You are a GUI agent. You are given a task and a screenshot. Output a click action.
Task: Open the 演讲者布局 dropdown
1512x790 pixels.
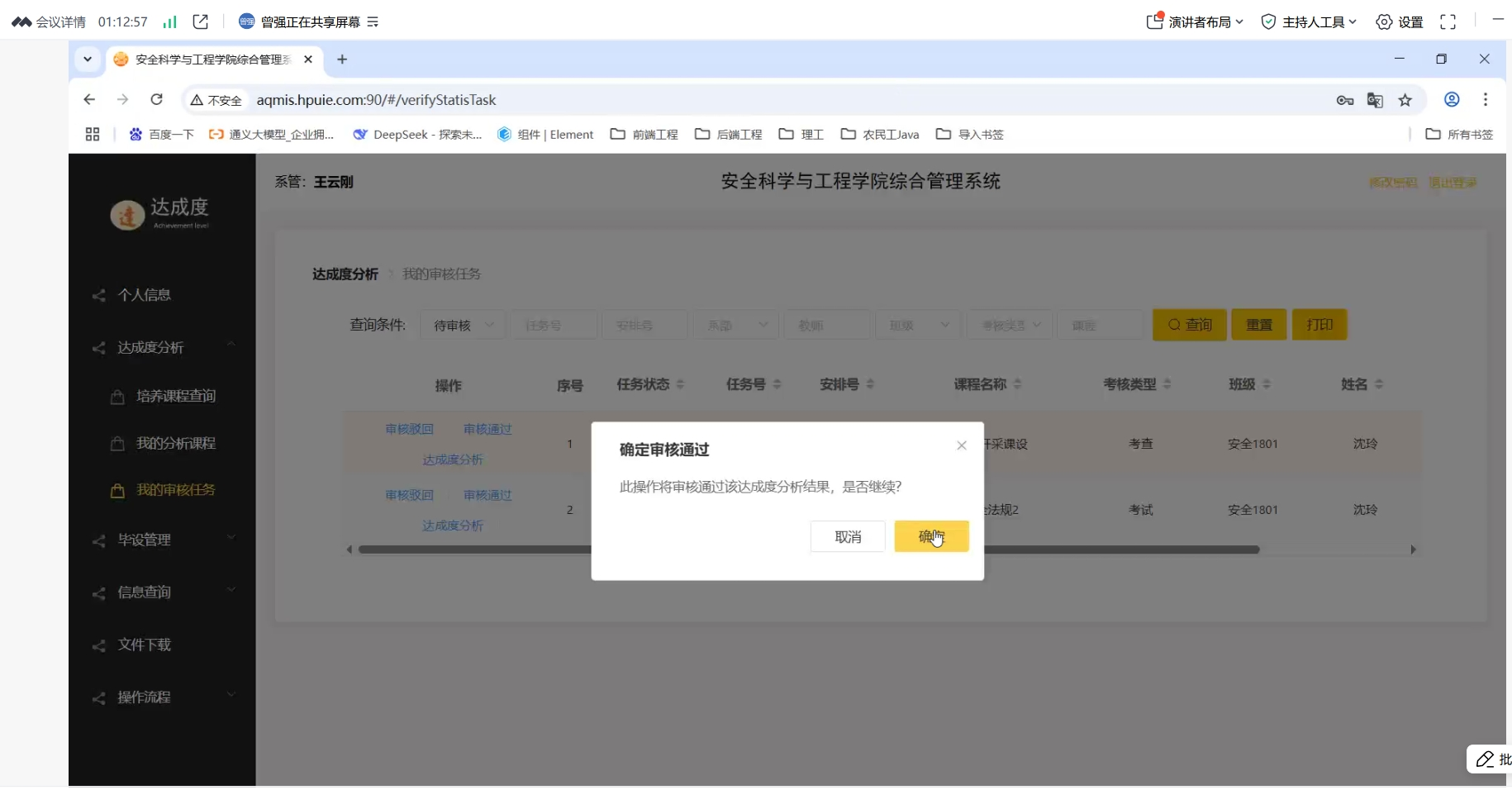(x=1195, y=22)
